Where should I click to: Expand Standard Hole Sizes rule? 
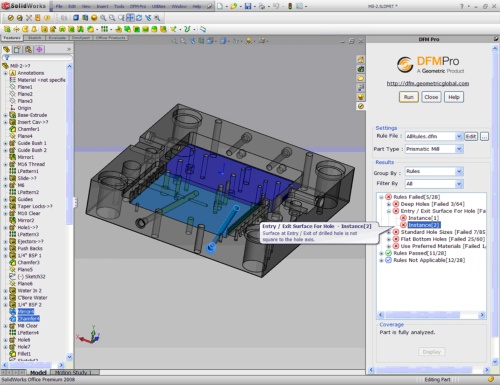tap(388, 232)
